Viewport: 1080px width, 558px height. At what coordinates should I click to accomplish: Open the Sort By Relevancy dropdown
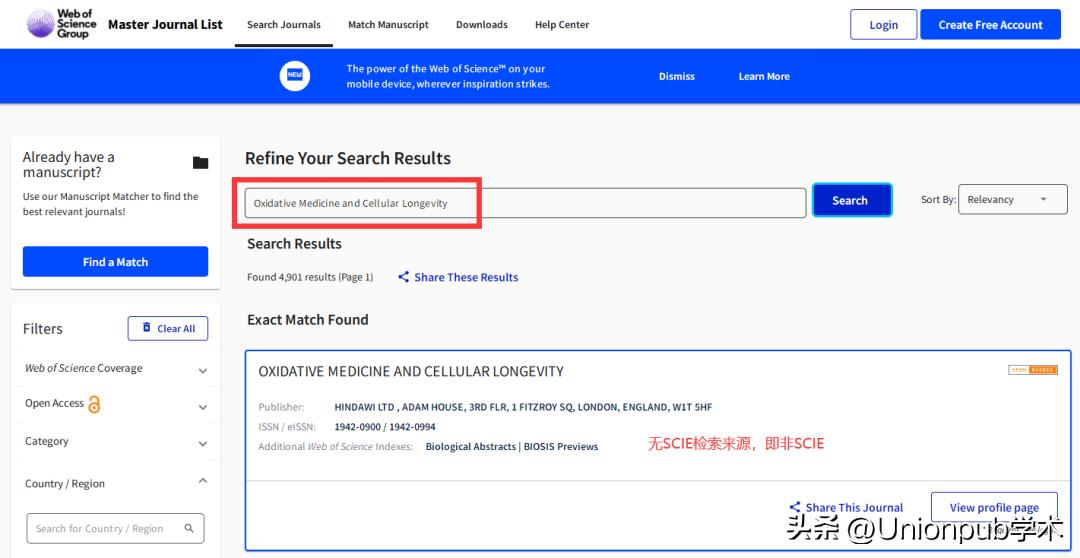click(x=1012, y=200)
